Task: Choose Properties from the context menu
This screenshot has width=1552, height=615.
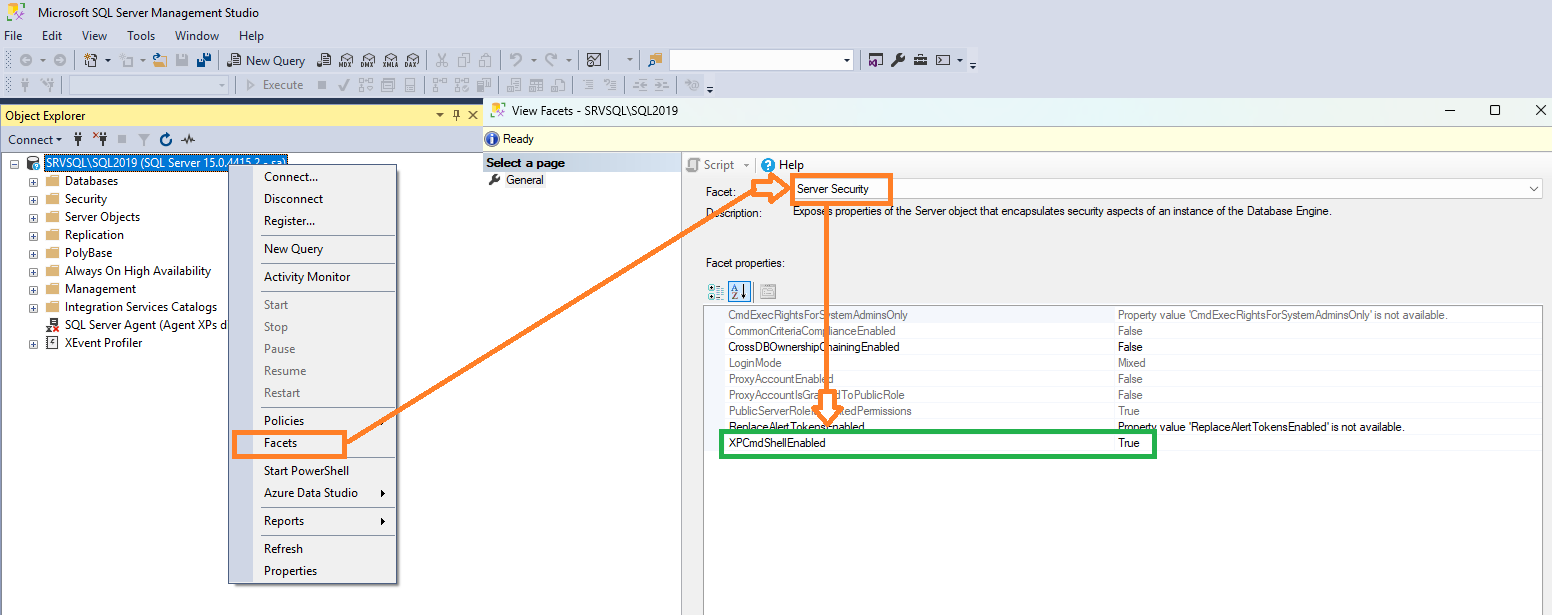Action: [x=312, y=571]
